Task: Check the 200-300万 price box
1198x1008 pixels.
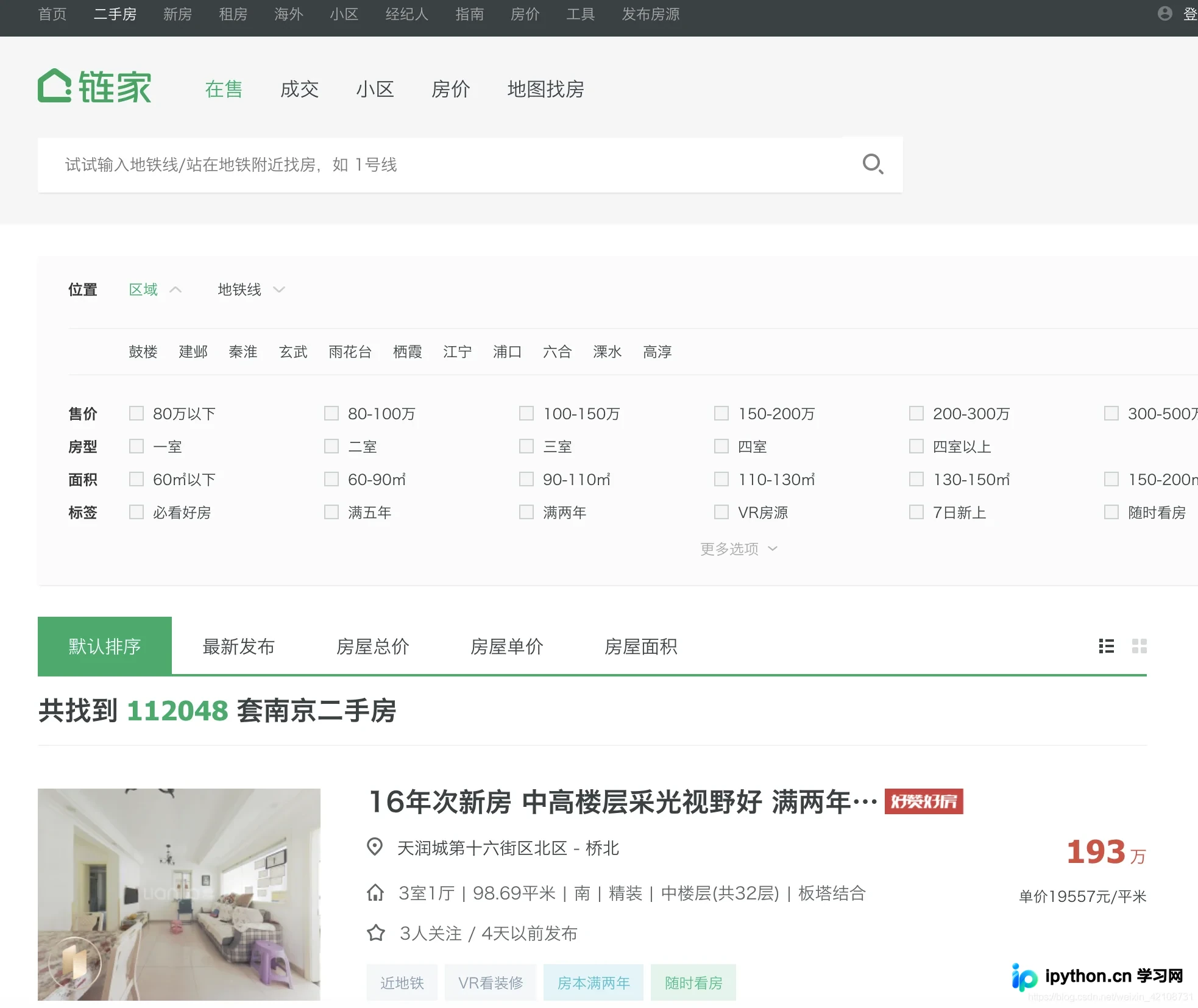Action: click(916, 413)
